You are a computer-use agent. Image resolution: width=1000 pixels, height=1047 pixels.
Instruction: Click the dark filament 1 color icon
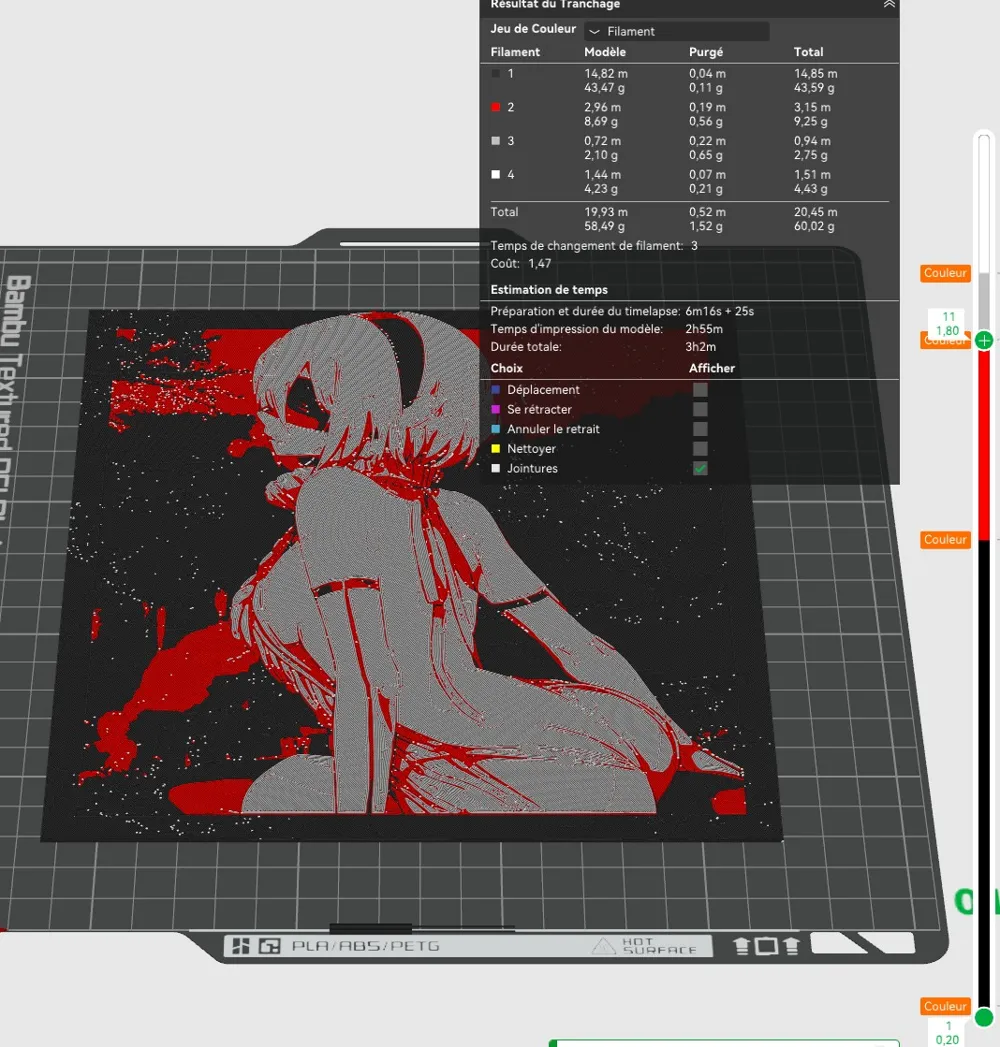496,74
